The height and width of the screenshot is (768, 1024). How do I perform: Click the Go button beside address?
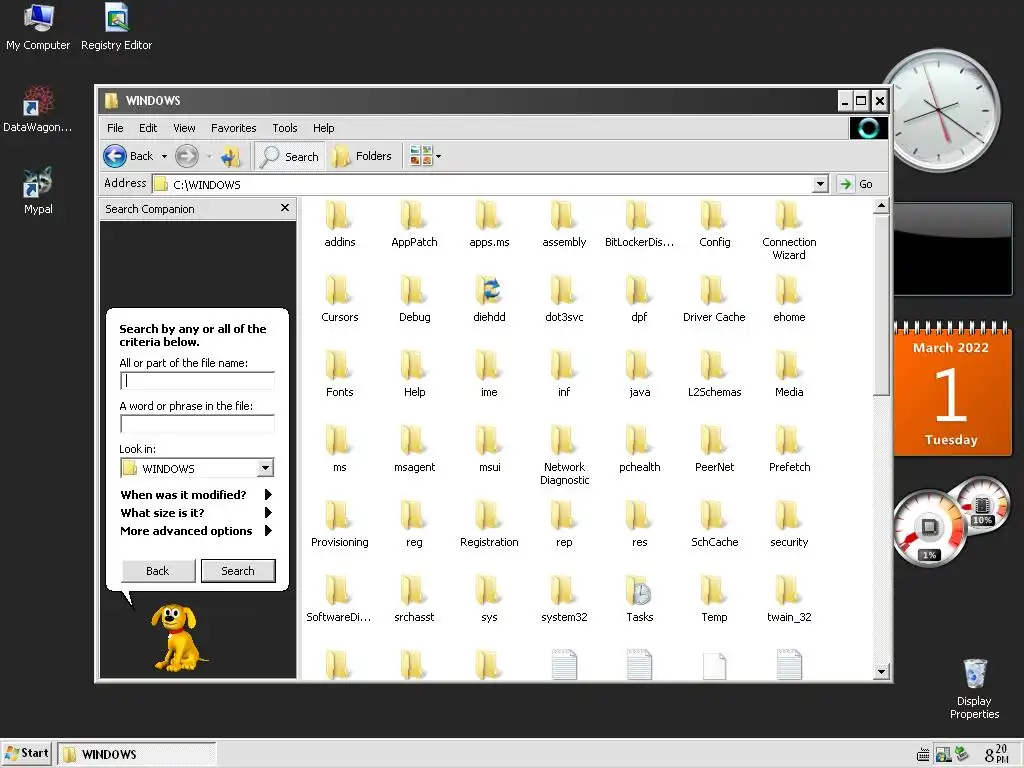(x=856, y=184)
